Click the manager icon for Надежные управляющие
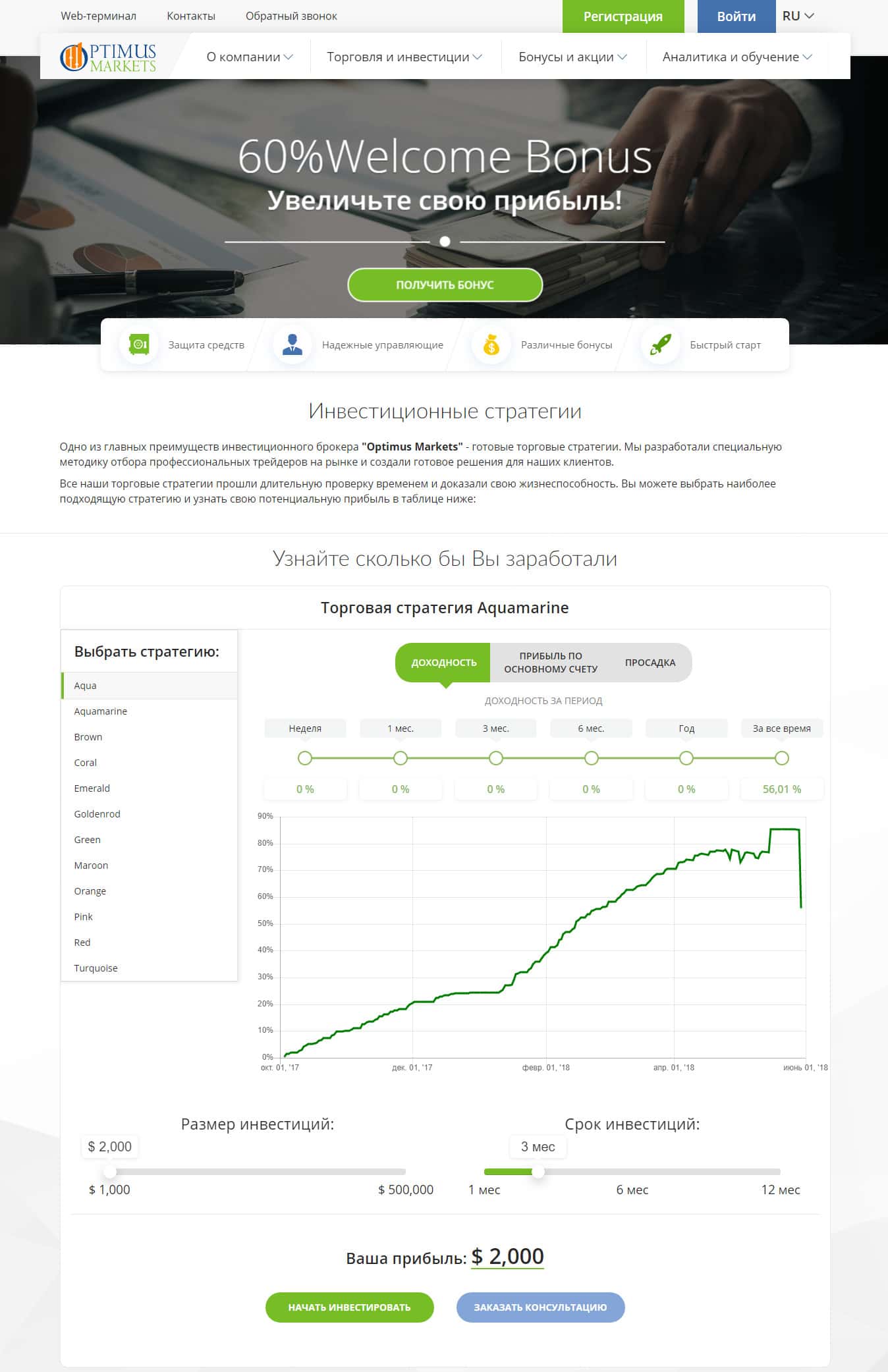 [292, 344]
